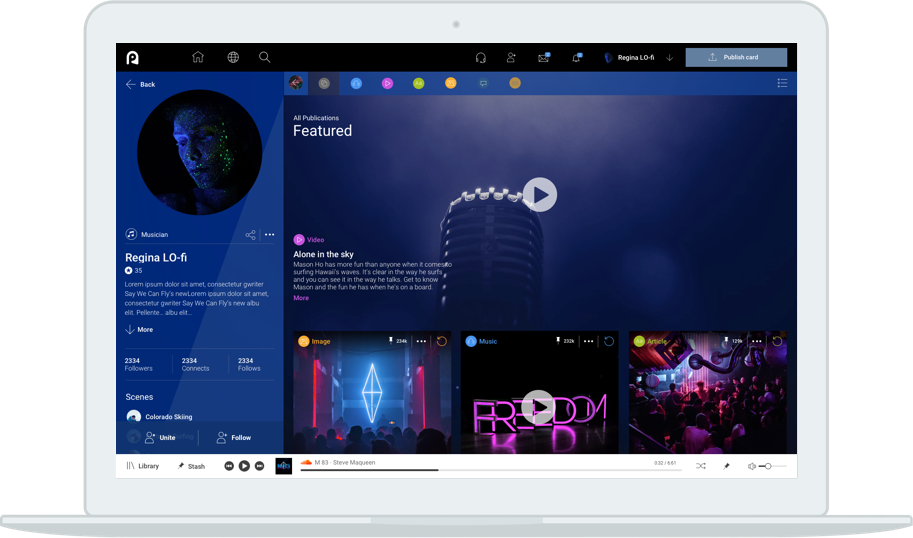This screenshot has width=913, height=538.
Task: Click M 83 - Steve Maqueen track title
Action: point(345,462)
